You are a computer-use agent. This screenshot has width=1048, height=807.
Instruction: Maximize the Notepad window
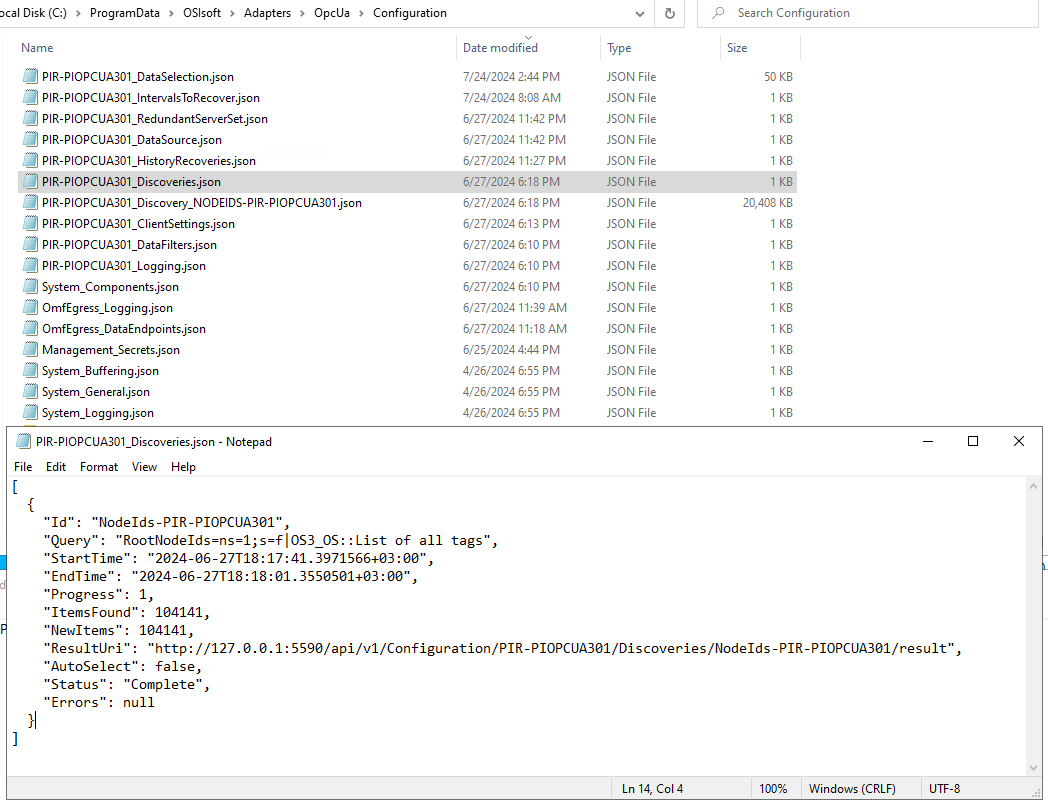[x=972, y=442]
